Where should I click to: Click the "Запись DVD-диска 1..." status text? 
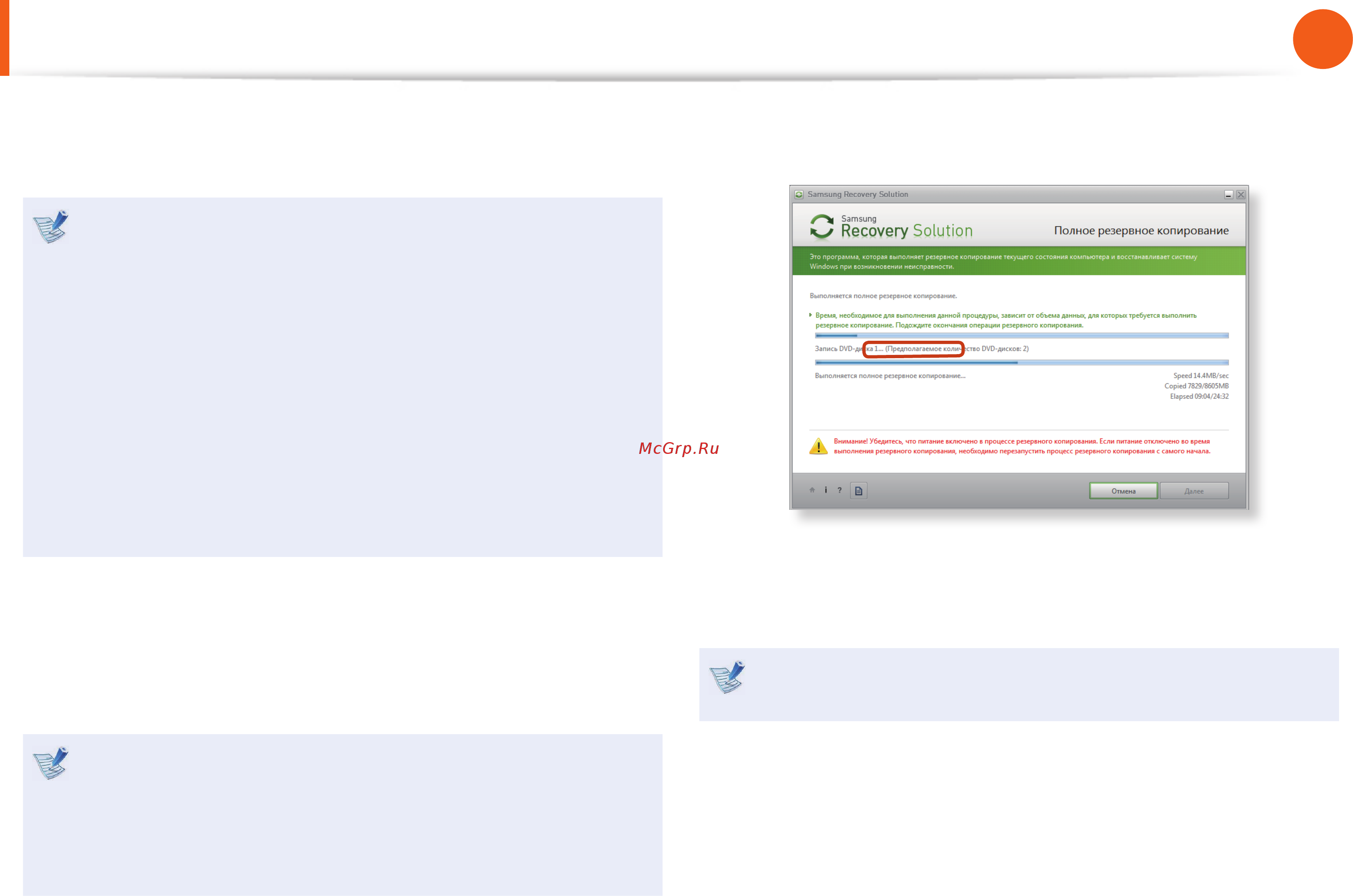tap(922, 348)
